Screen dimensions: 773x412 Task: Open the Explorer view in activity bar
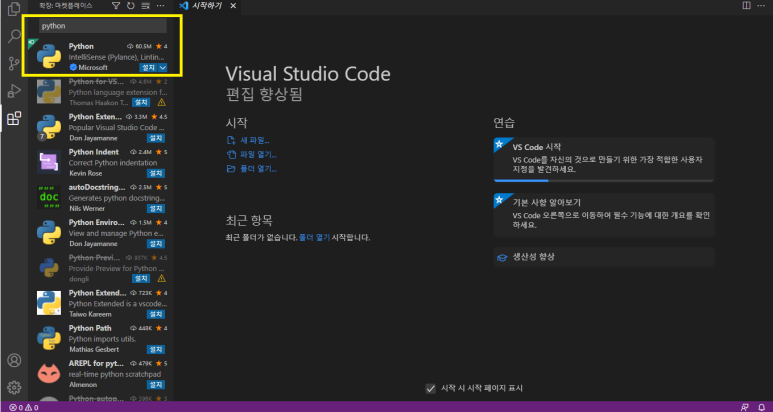pyautogui.click(x=14, y=8)
